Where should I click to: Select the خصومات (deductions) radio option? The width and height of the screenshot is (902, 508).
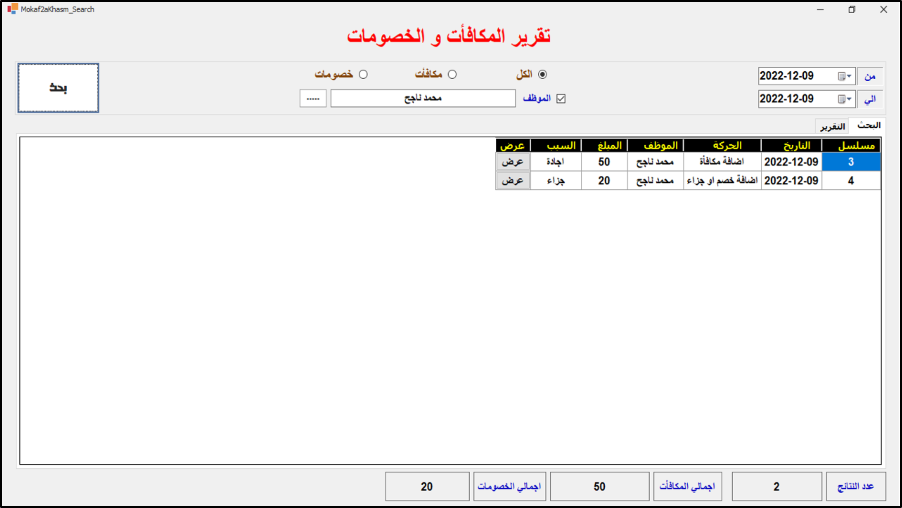(x=363, y=74)
